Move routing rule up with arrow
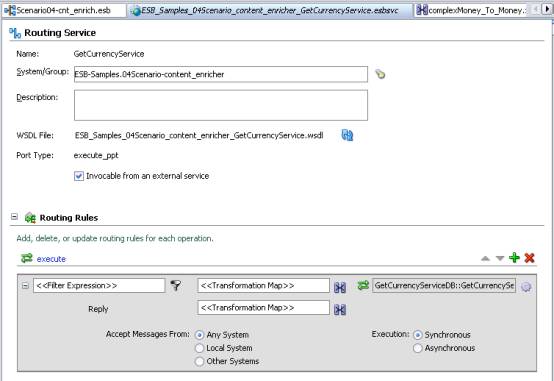The image size is (554, 381). pyautogui.click(x=485, y=258)
